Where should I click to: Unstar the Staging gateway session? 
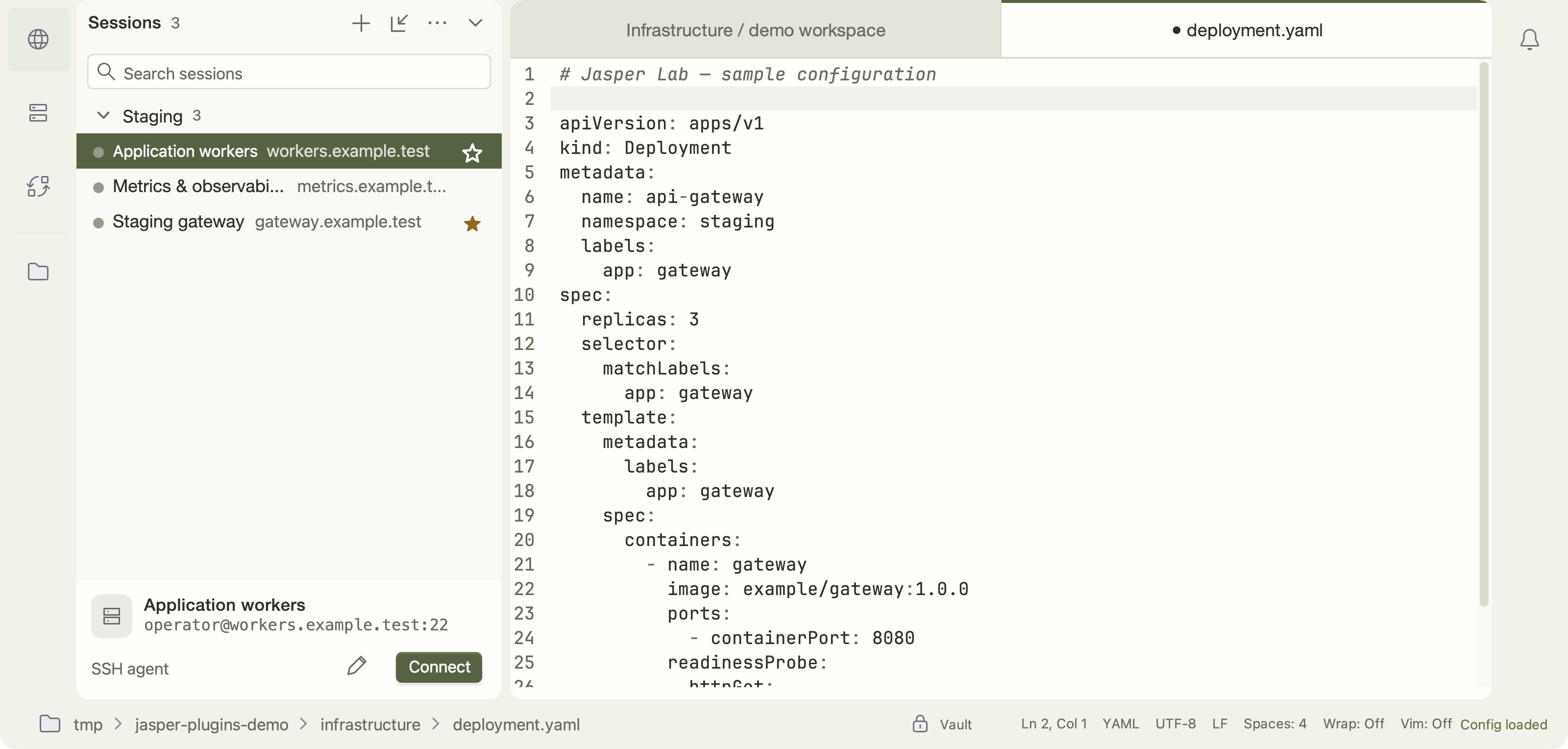pyautogui.click(x=472, y=224)
